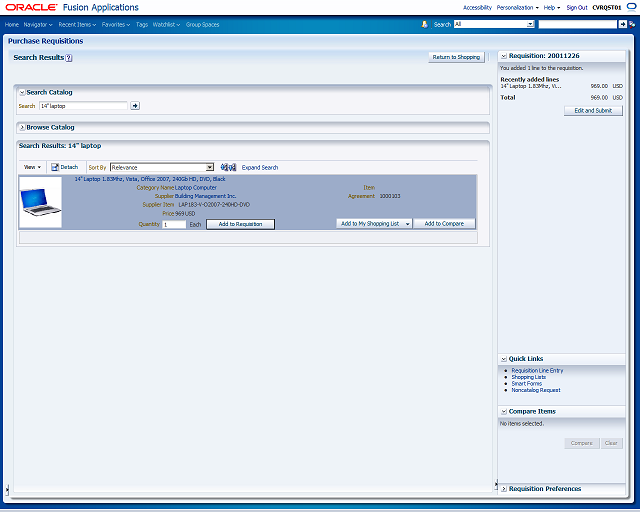Click the Search Results help question icon
The height and width of the screenshot is (512, 640).
pyautogui.click(x=69, y=58)
